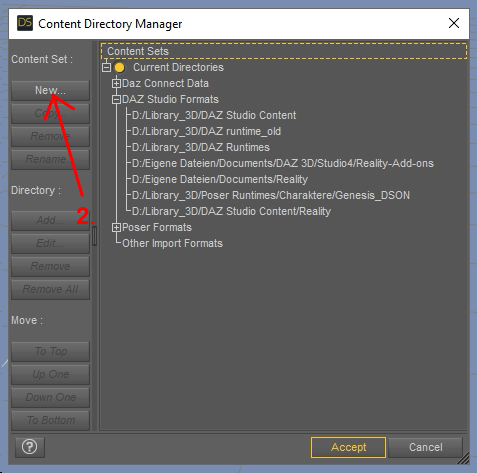This screenshot has height=473, width=477.
Task: Click the Cancel button
Action: (x=426, y=447)
